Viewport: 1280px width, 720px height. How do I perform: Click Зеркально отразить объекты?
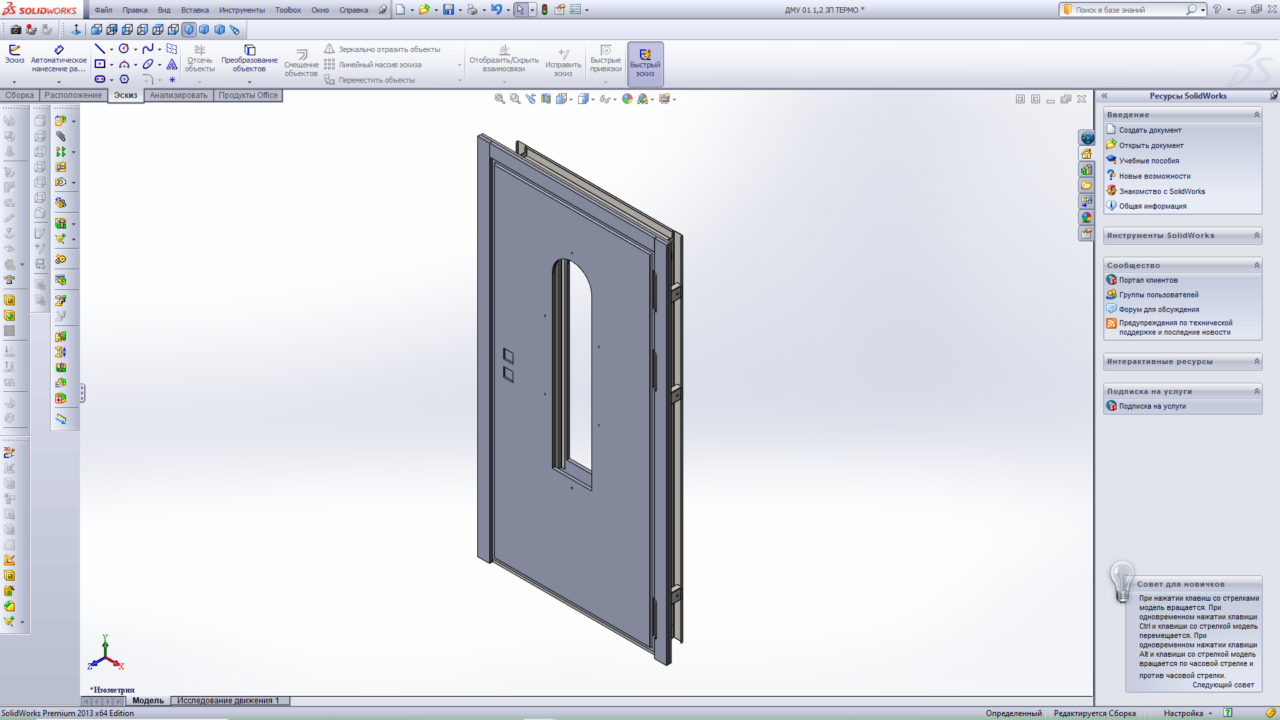tap(382, 49)
